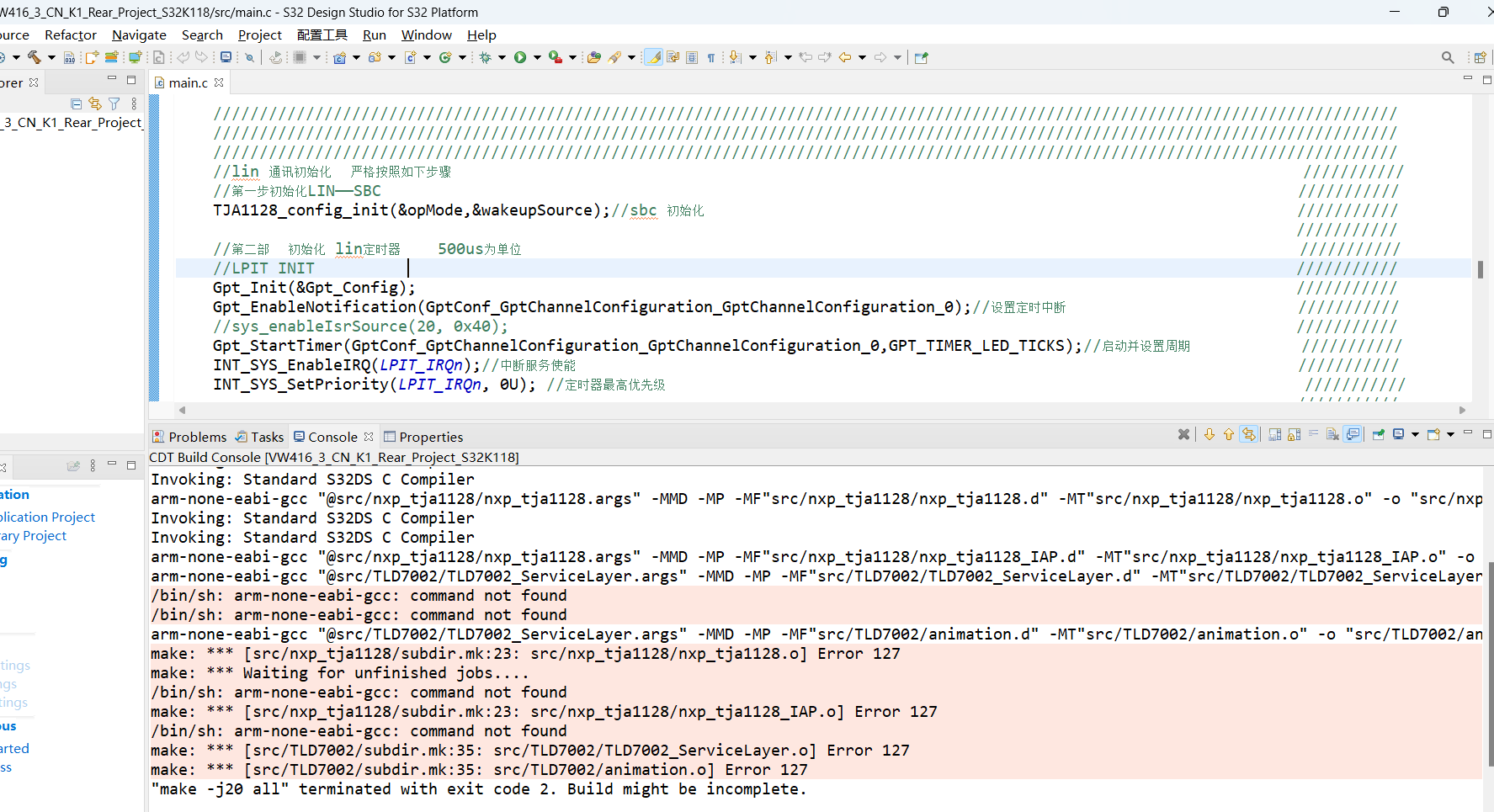The width and height of the screenshot is (1494, 812).
Task: Show whitespace characters in the editor
Action: 711,56
